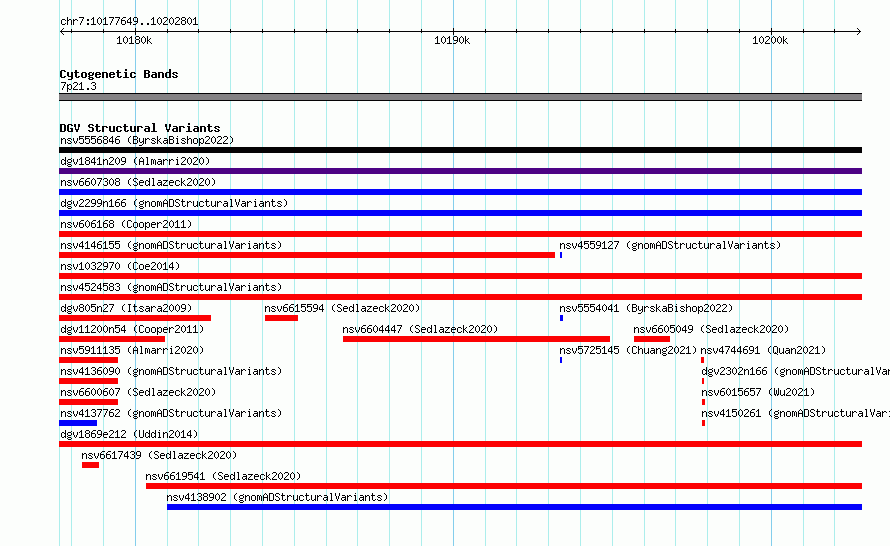The width and height of the screenshot is (890, 546).
Task: Click the nsv6607308 (Sedlazeck2020) label
Action: click(138, 182)
